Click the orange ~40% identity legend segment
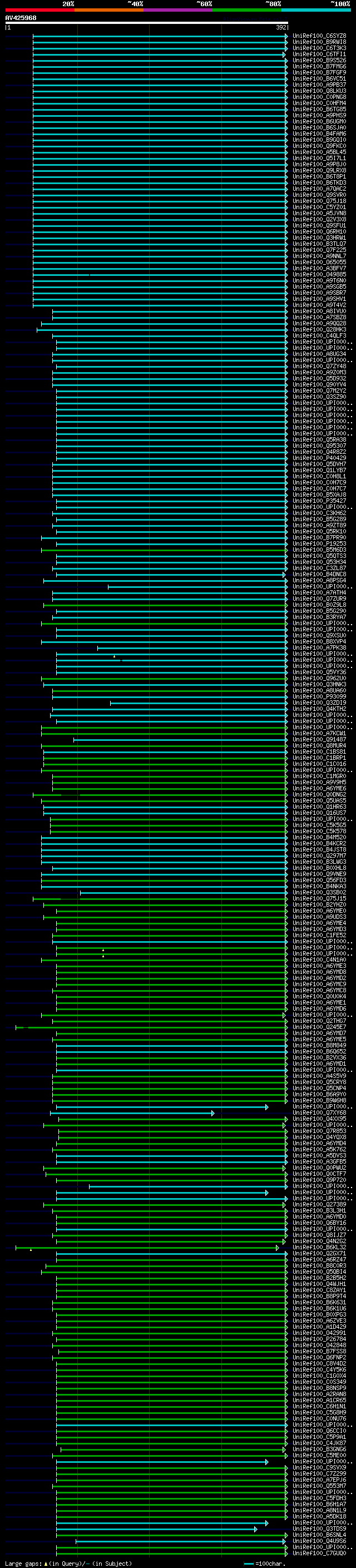This screenshot has width=356, height=1568. [109, 10]
